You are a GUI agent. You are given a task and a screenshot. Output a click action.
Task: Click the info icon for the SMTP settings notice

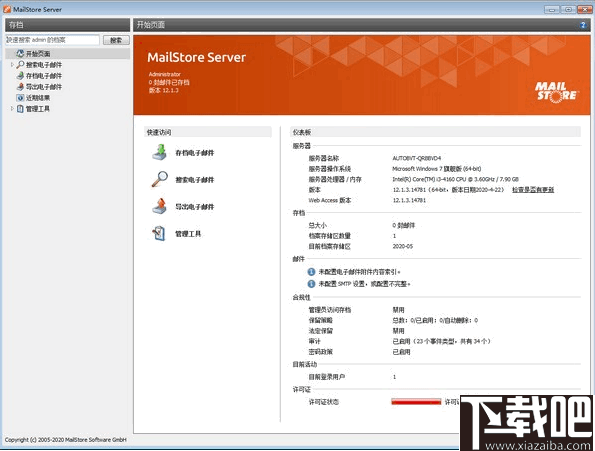coord(311,283)
